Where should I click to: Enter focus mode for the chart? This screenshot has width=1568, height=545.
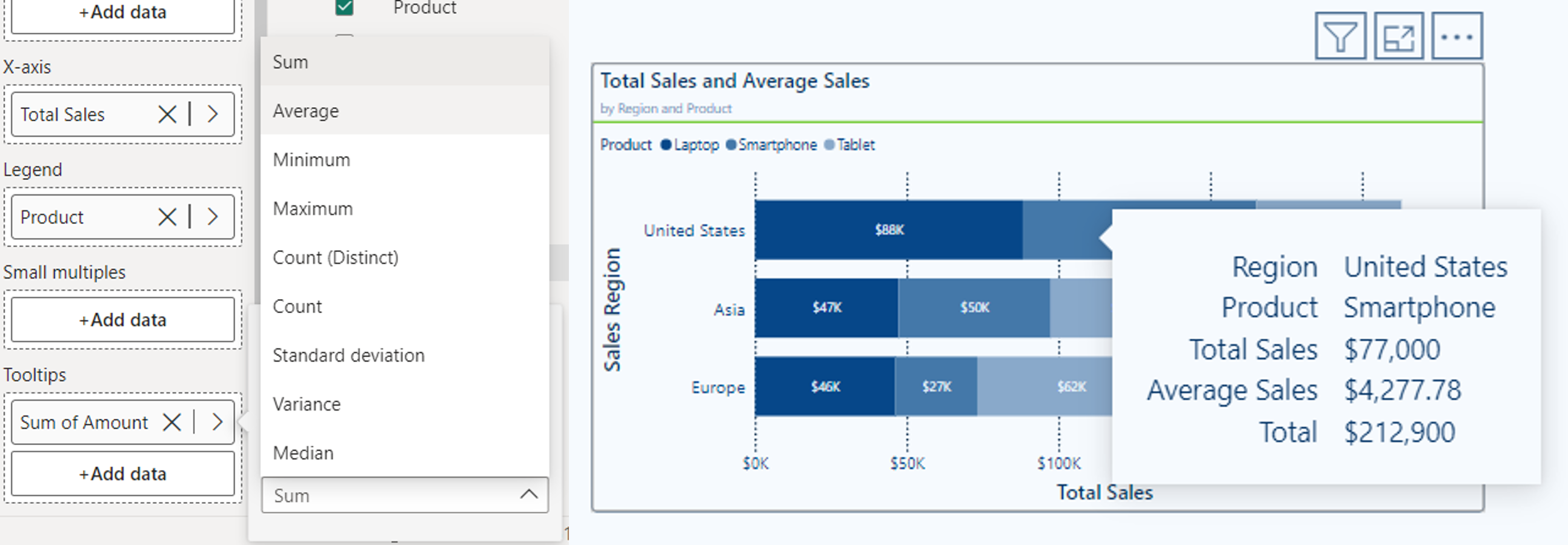click(x=1400, y=35)
